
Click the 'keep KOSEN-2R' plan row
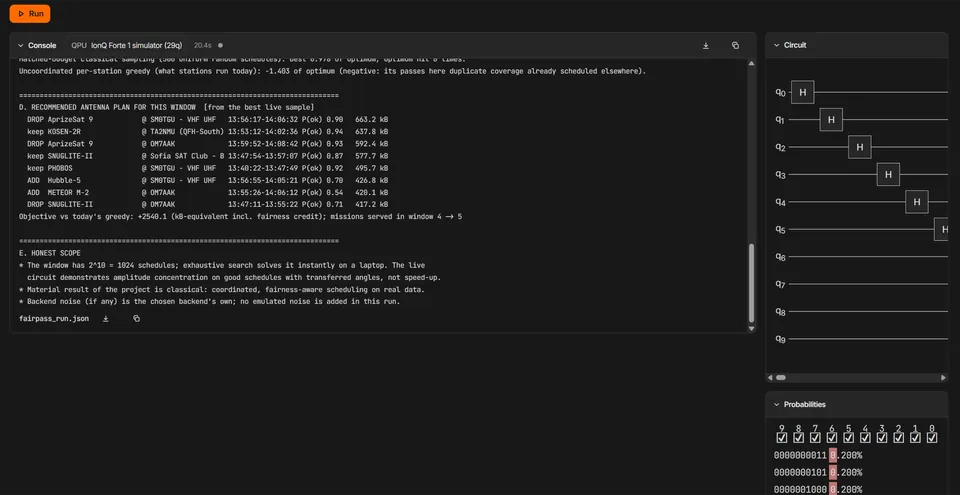(x=208, y=131)
